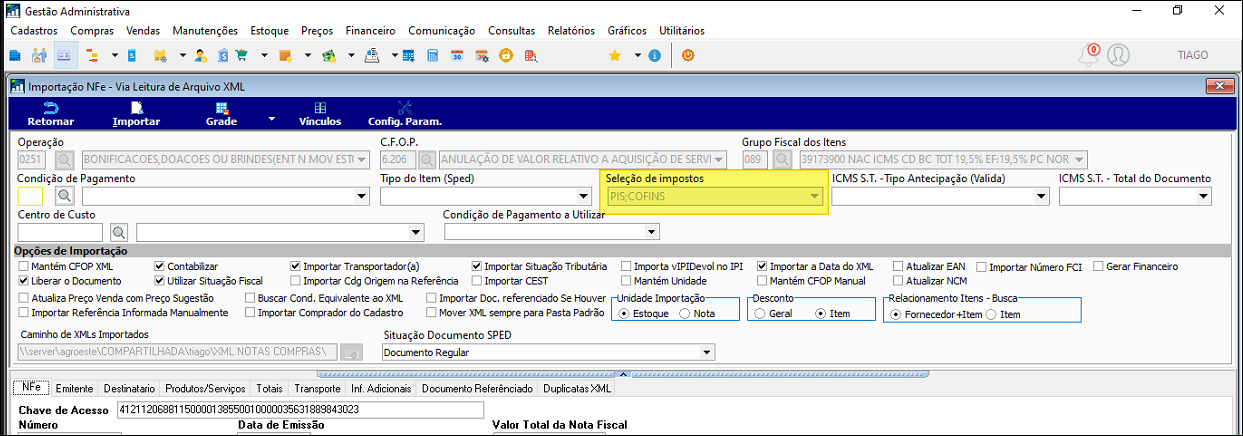Select the Geral discount radio
Screen dimensions: 1243x436
click(760, 313)
